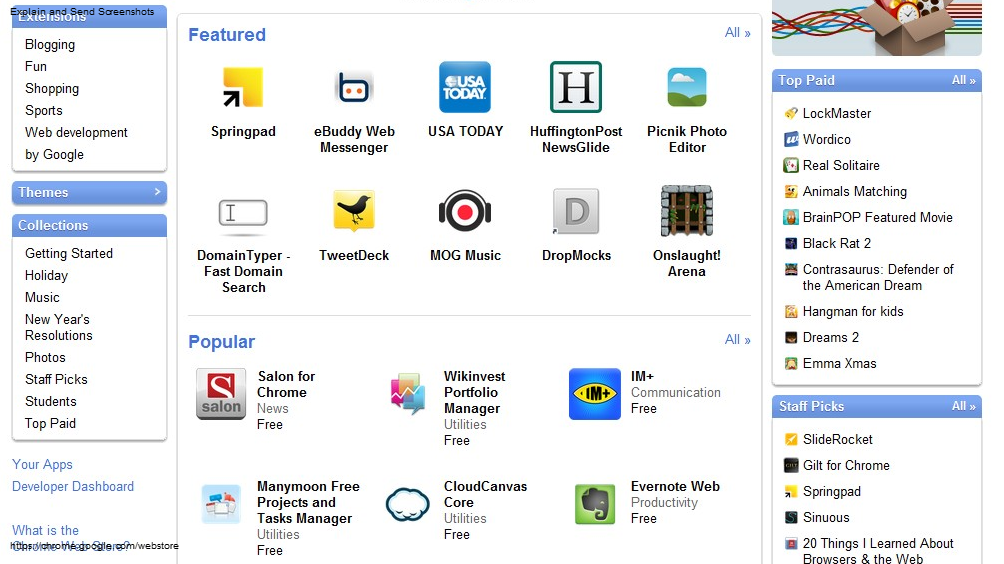
Task: Select the Sports extensions category
Action: [x=44, y=110]
